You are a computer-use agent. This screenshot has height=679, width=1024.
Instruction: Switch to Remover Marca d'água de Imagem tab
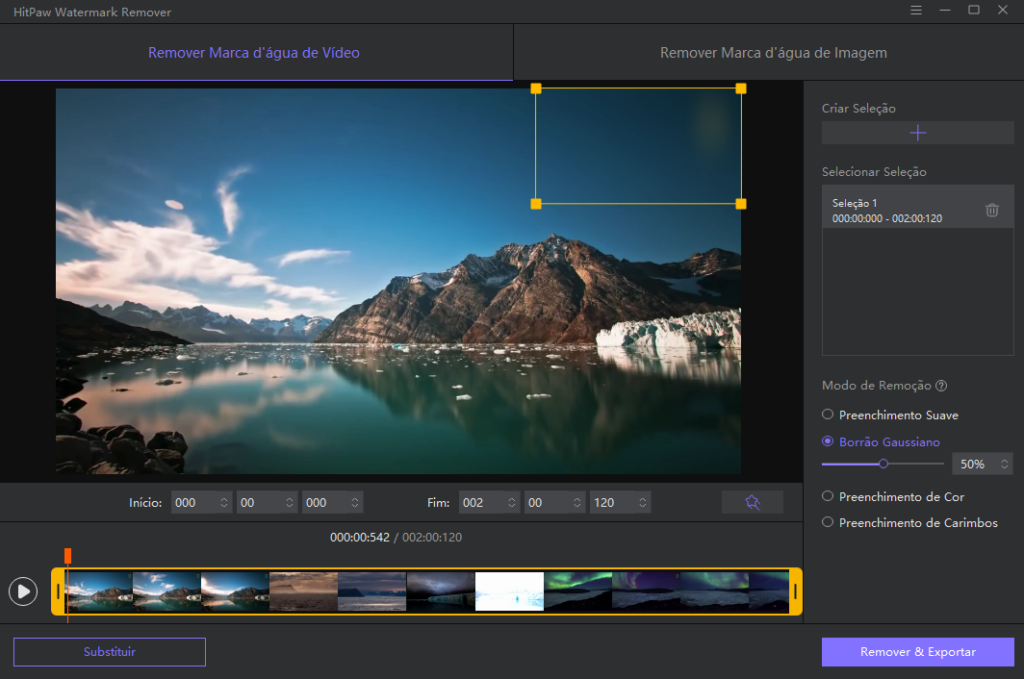point(773,53)
